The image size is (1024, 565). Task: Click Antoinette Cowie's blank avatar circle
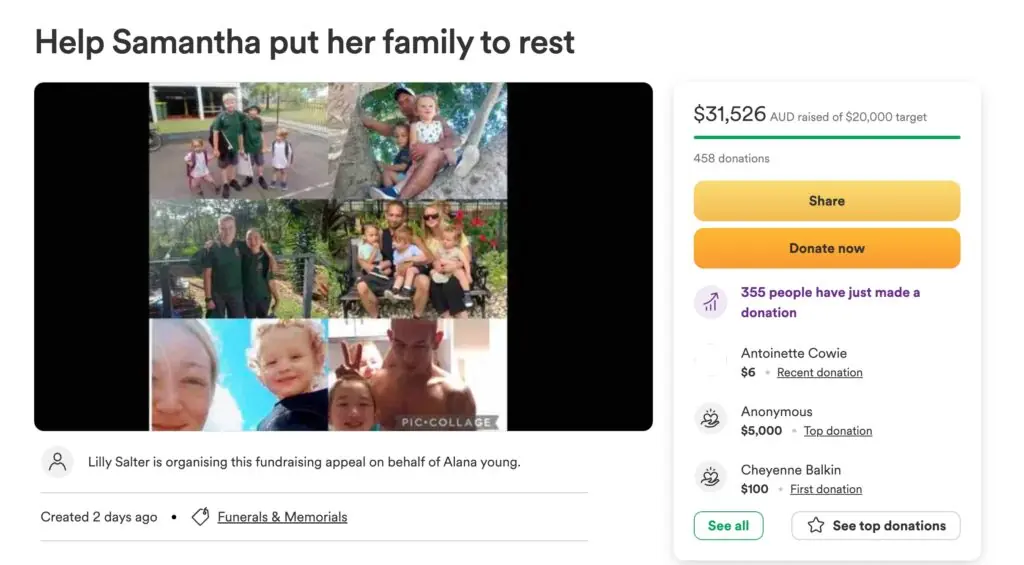711,361
